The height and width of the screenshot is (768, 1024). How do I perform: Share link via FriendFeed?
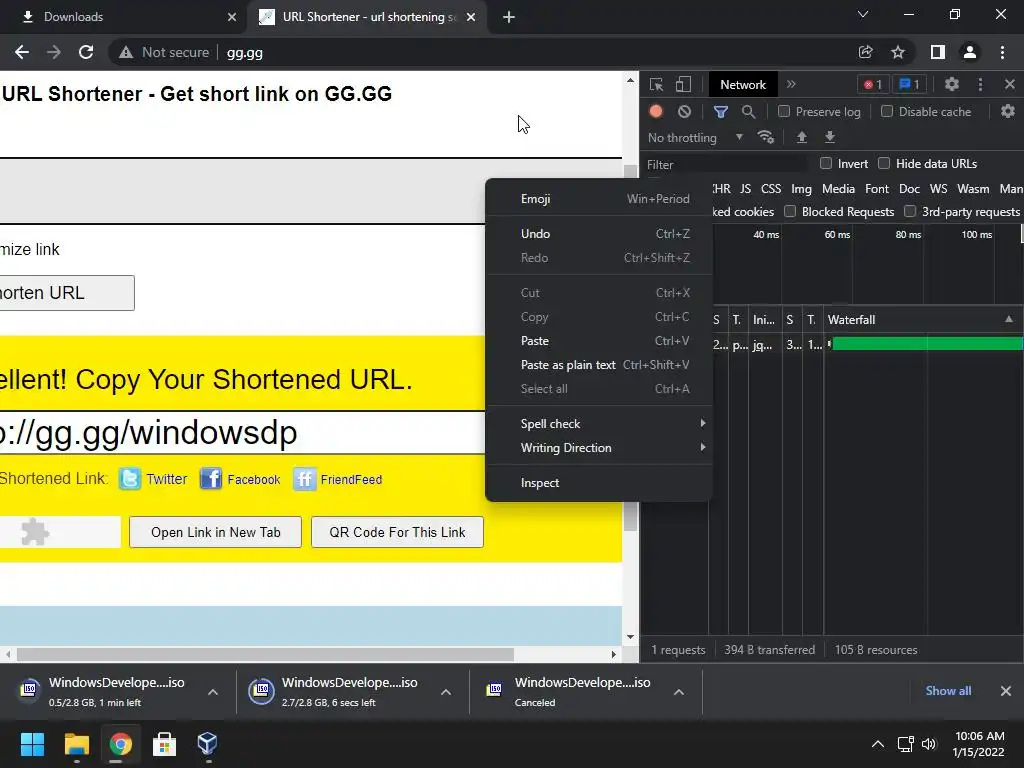(338, 479)
